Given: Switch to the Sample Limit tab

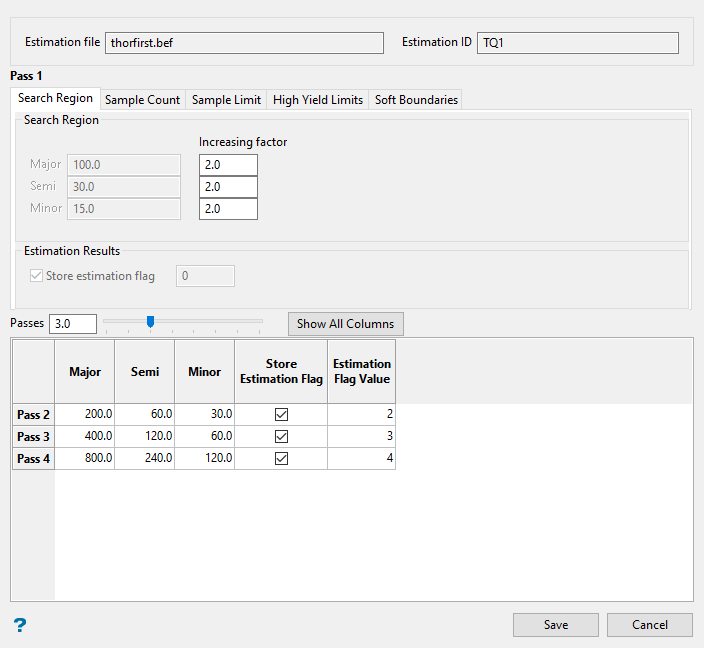Looking at the screenshot, I should pyautogui.click(x=226, y=100).
